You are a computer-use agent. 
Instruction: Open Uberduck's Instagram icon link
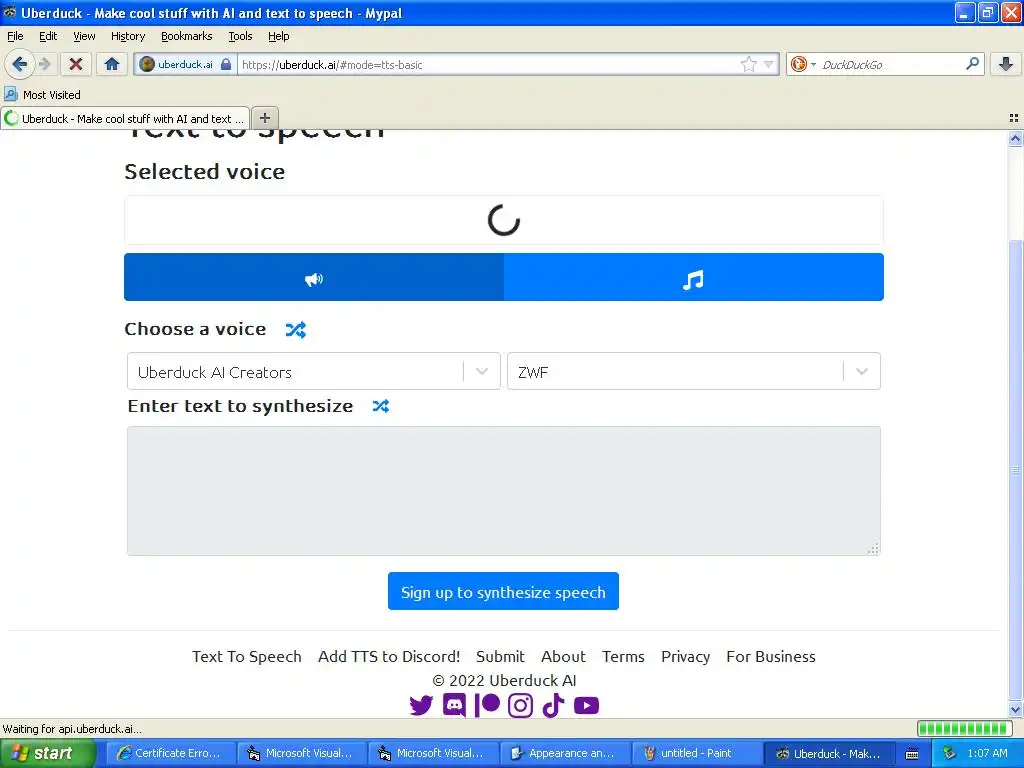520,705
